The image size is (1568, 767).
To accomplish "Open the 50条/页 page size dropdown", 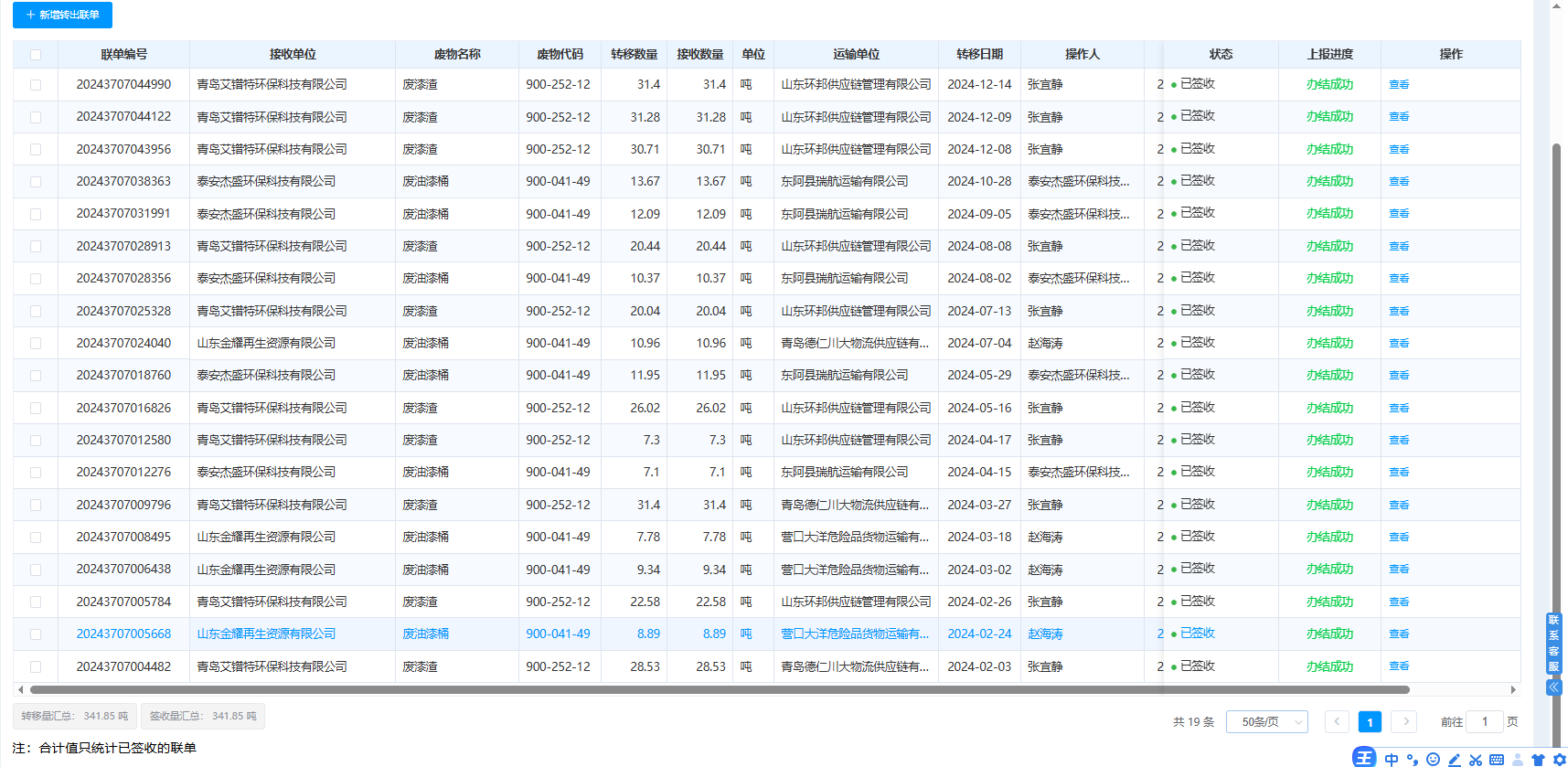I will (x=1266, y=722).
